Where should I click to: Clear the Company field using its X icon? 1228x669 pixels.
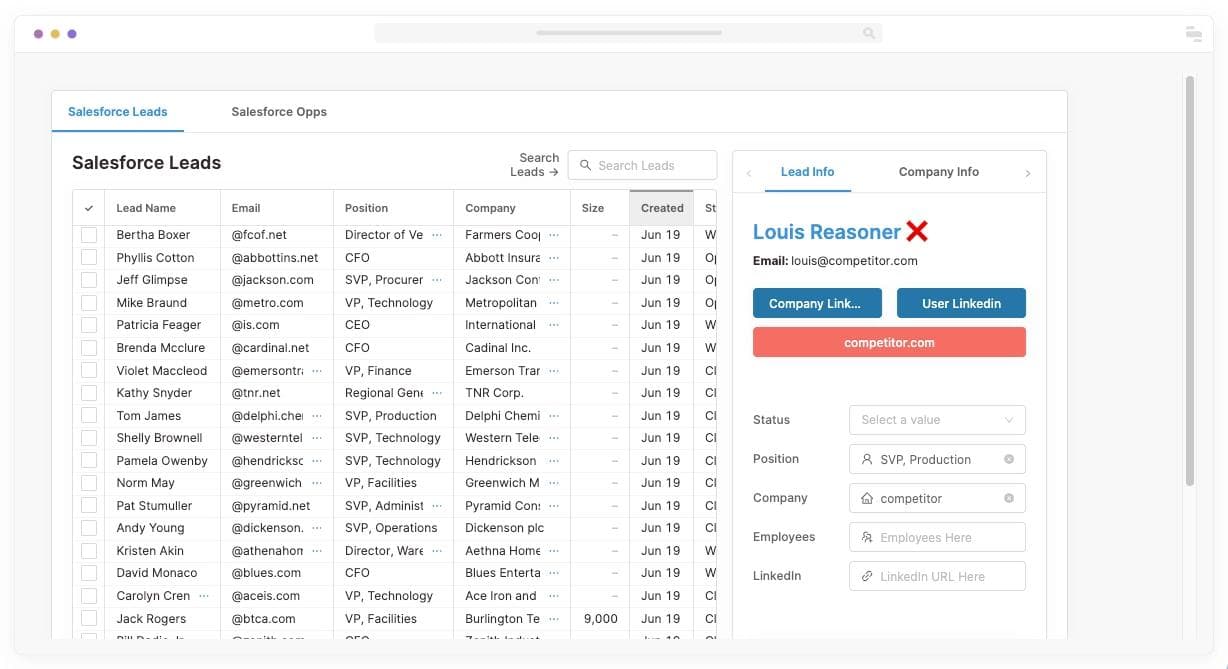(x=1008, y=498)
